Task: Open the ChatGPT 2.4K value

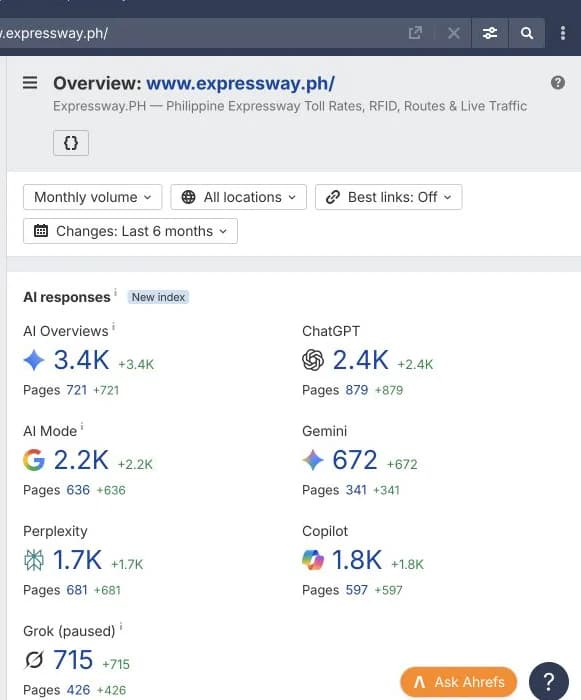Action: (x=360, y=360)
